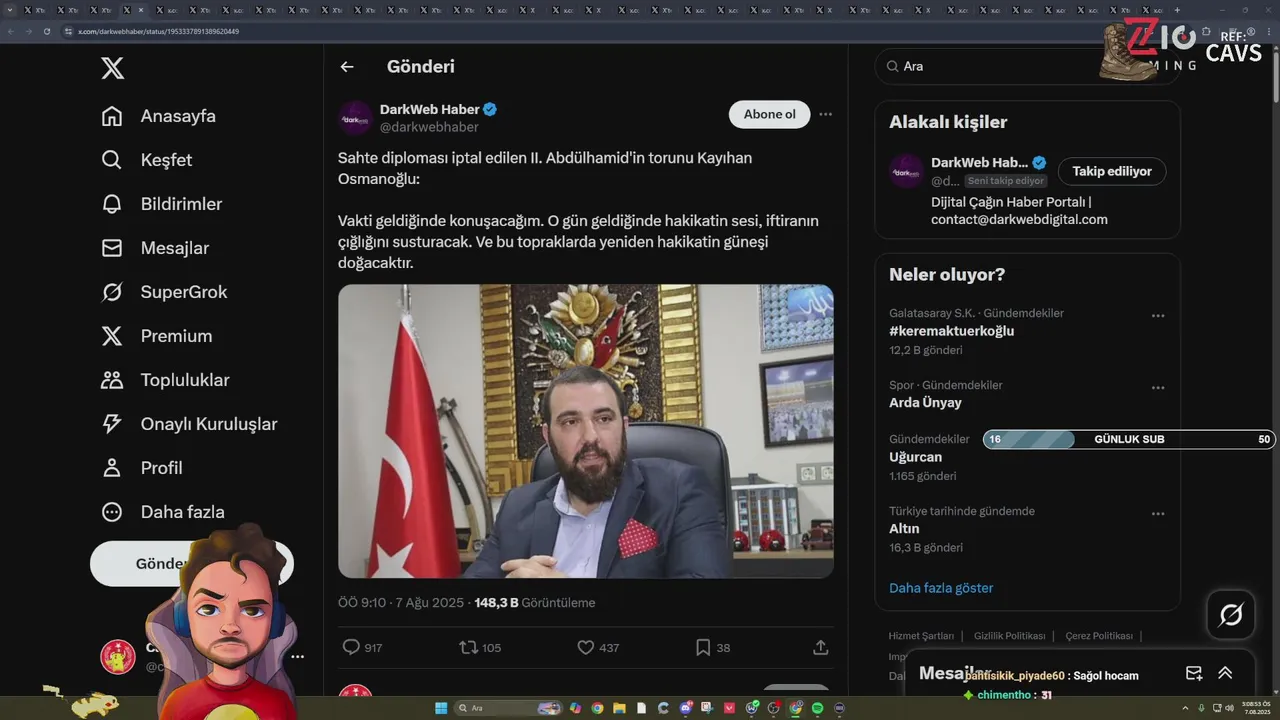The width and height of the screenshot is (1280, 720).
Task: Click the Hizmet Şartları footer link
Action: [921, 636]
